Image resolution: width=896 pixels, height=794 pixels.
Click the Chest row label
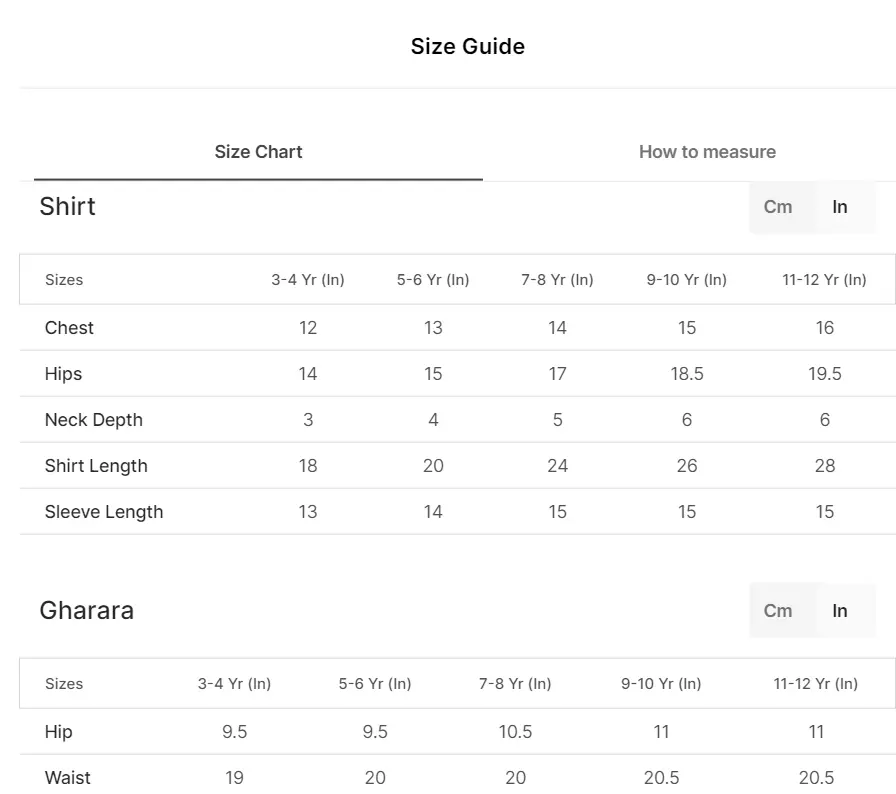click(x=69, y=328)
